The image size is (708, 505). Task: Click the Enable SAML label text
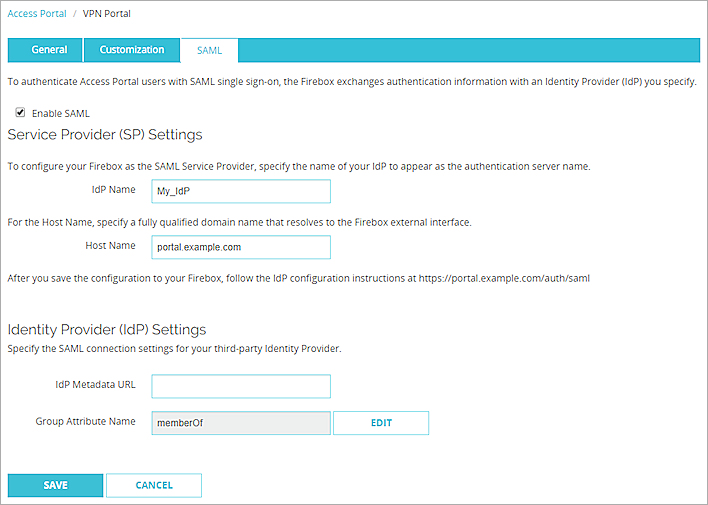point(60,114)
